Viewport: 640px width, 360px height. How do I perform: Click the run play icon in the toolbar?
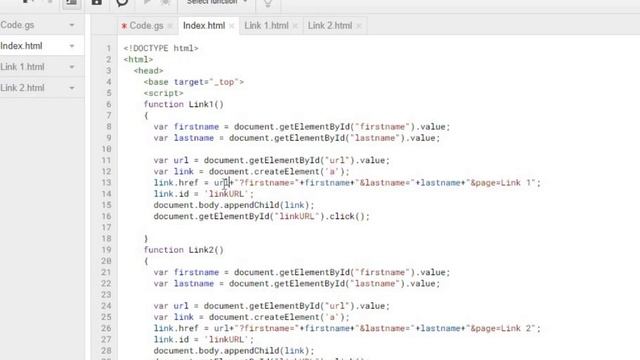[147, 2]
